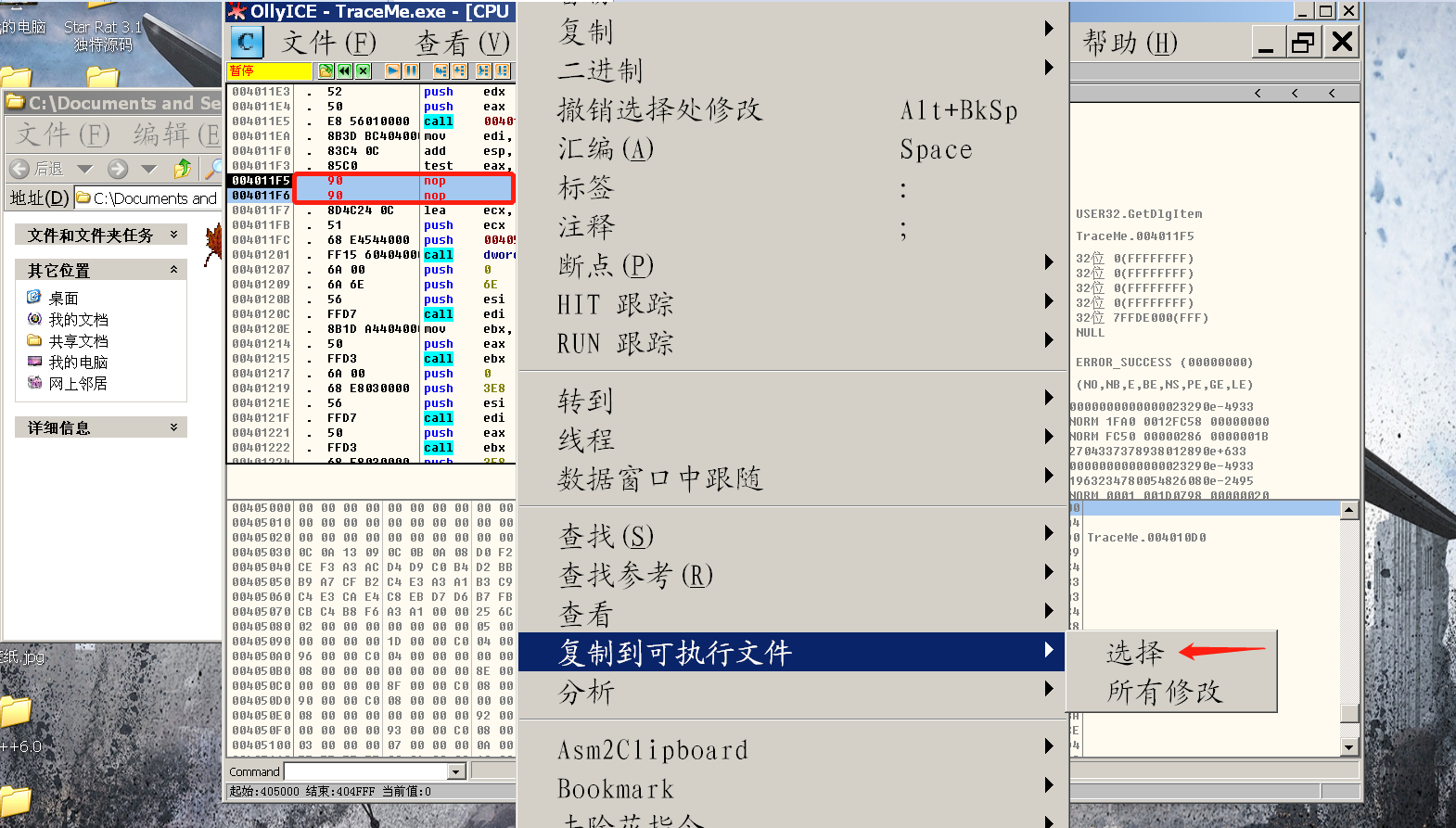Open the 查看 (V) menu in OllyICE

coord(463,43)
